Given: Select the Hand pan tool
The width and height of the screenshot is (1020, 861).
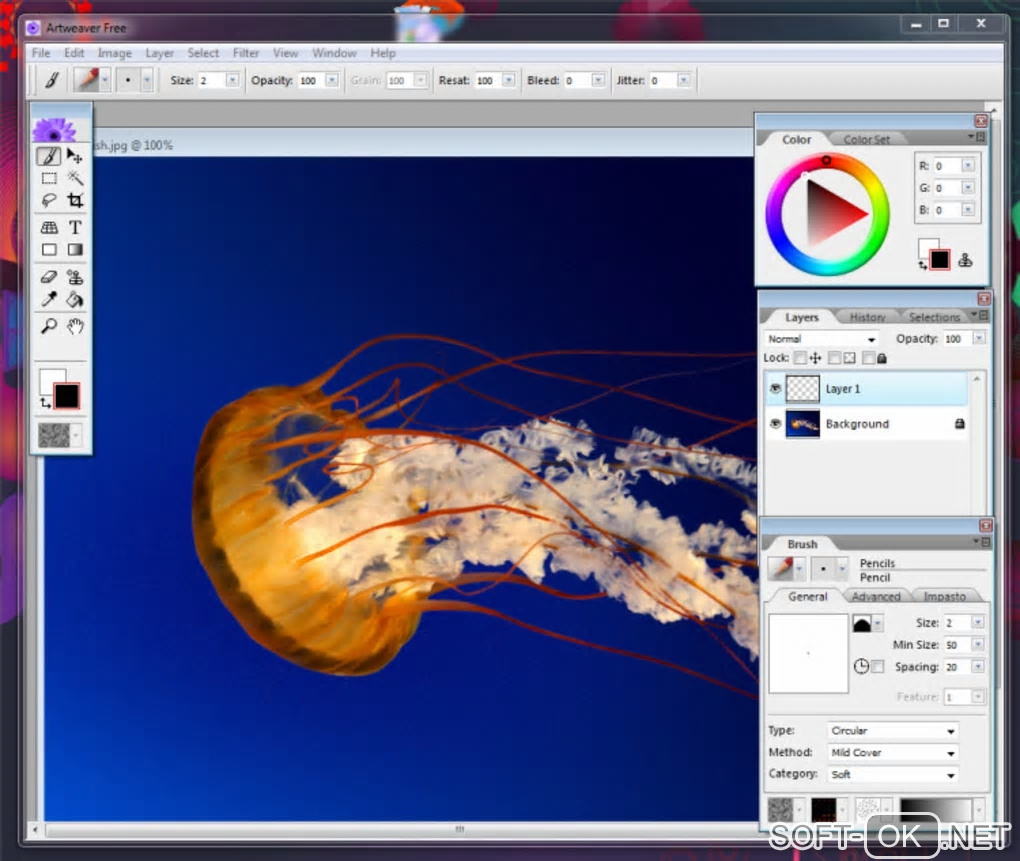Looking at the screenshot, I should 75,326.
